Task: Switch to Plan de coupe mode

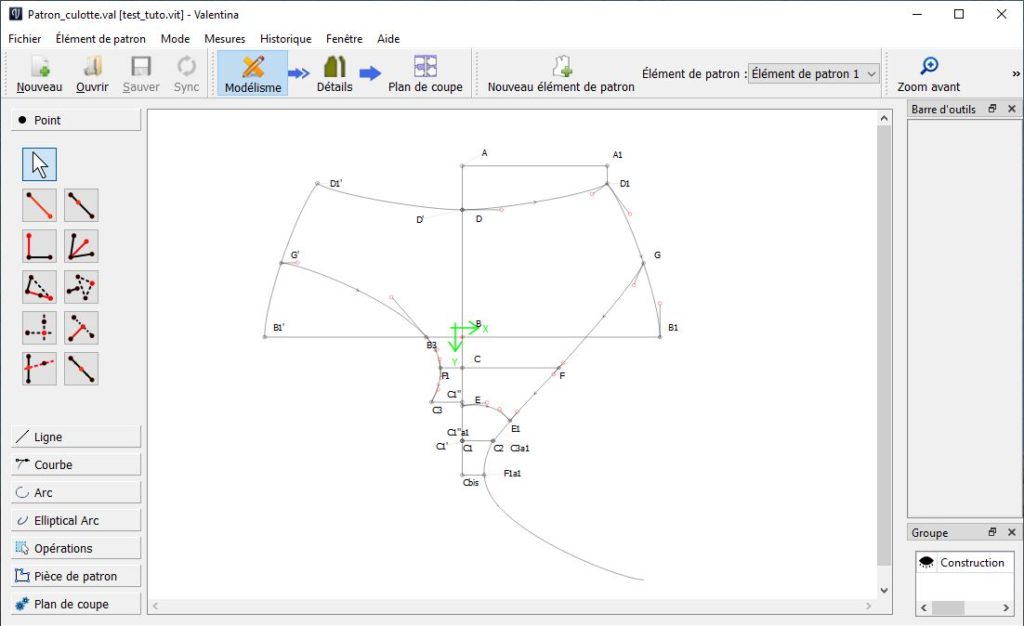Action: [x=425, y=73]
